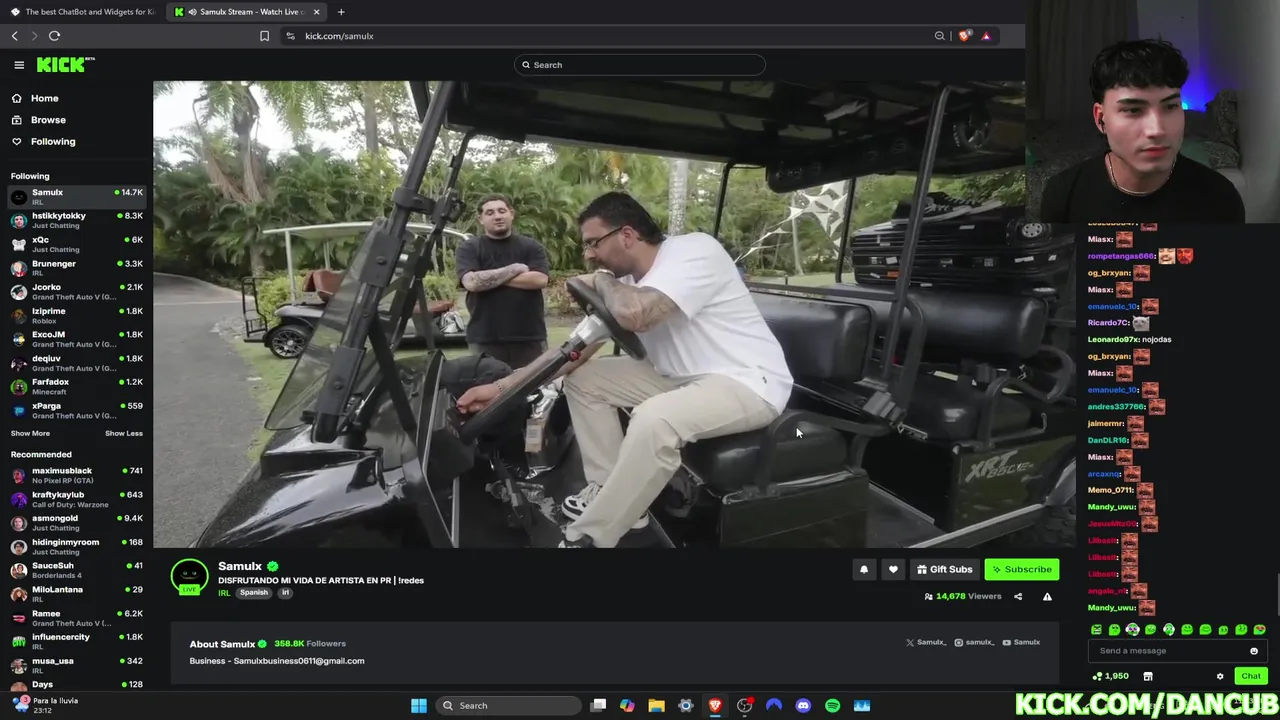
Task: Go back in the browser
Action: click(15, 36)
